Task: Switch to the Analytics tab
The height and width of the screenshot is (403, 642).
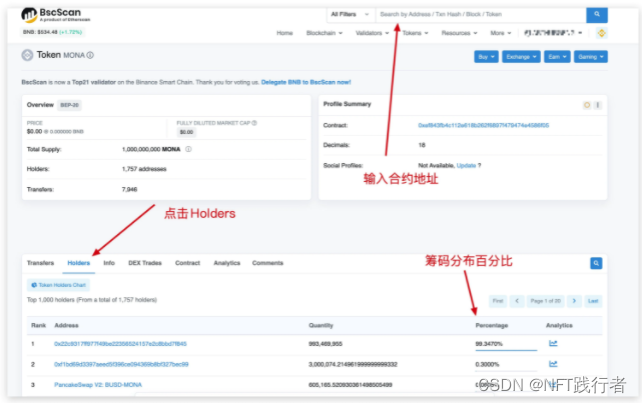Action: click(227, 263)
